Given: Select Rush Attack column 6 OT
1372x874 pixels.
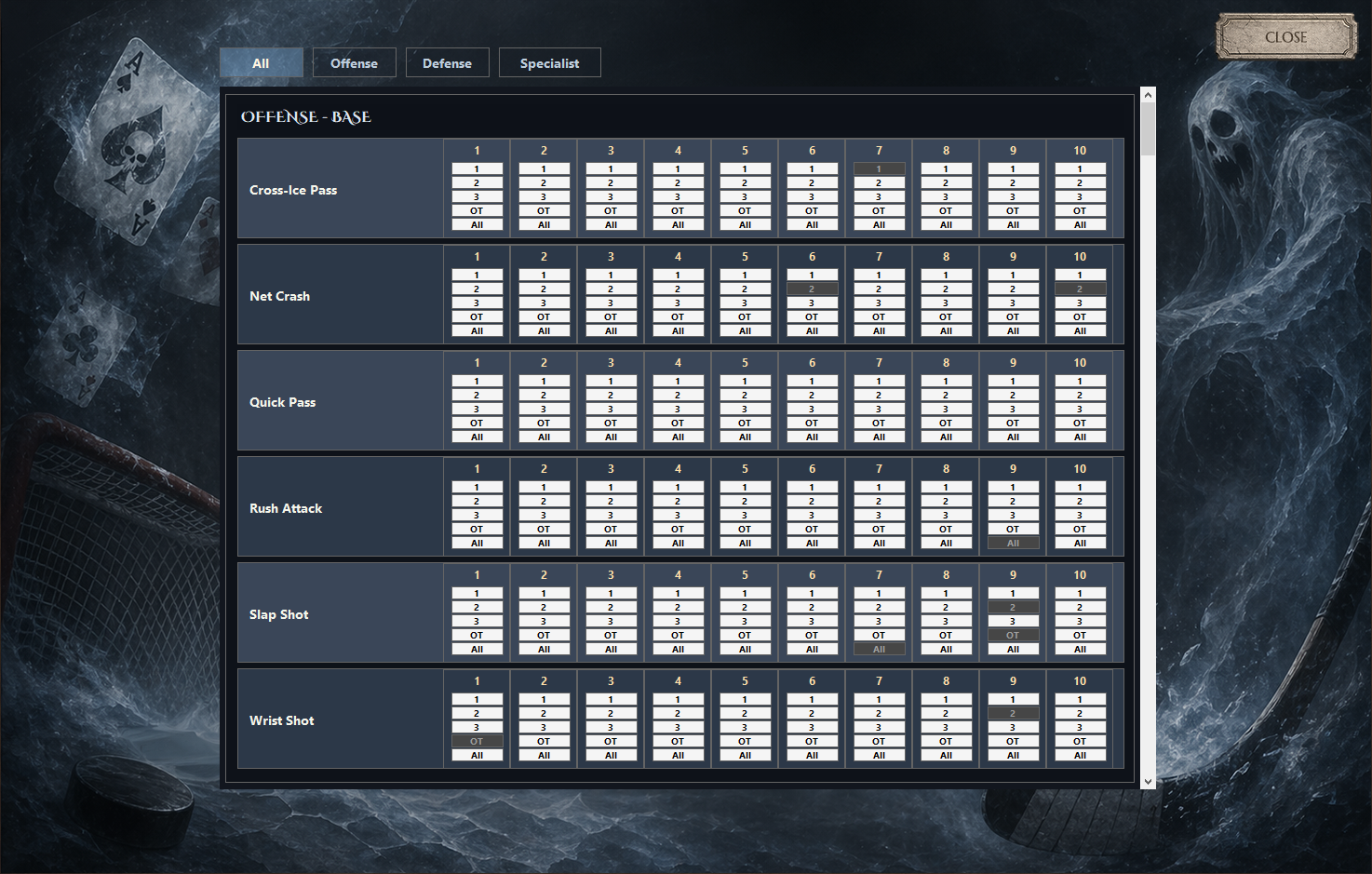Looking at the screenshot, I should click(x=812, y=530).
